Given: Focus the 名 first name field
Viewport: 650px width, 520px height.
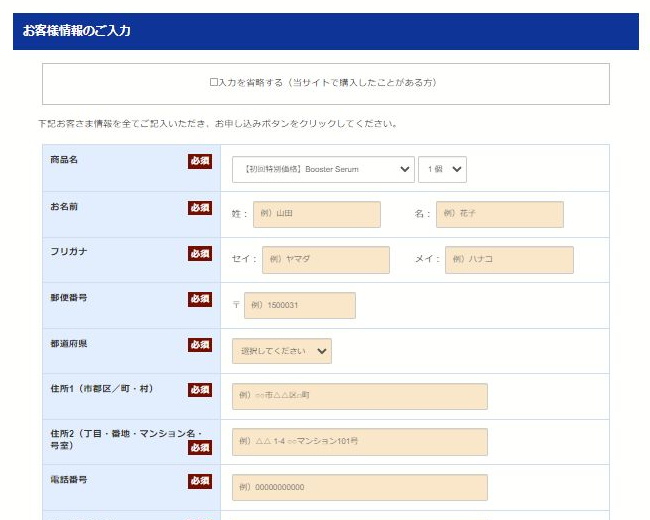Looking at the screenshot, I should tap(499, 214).
